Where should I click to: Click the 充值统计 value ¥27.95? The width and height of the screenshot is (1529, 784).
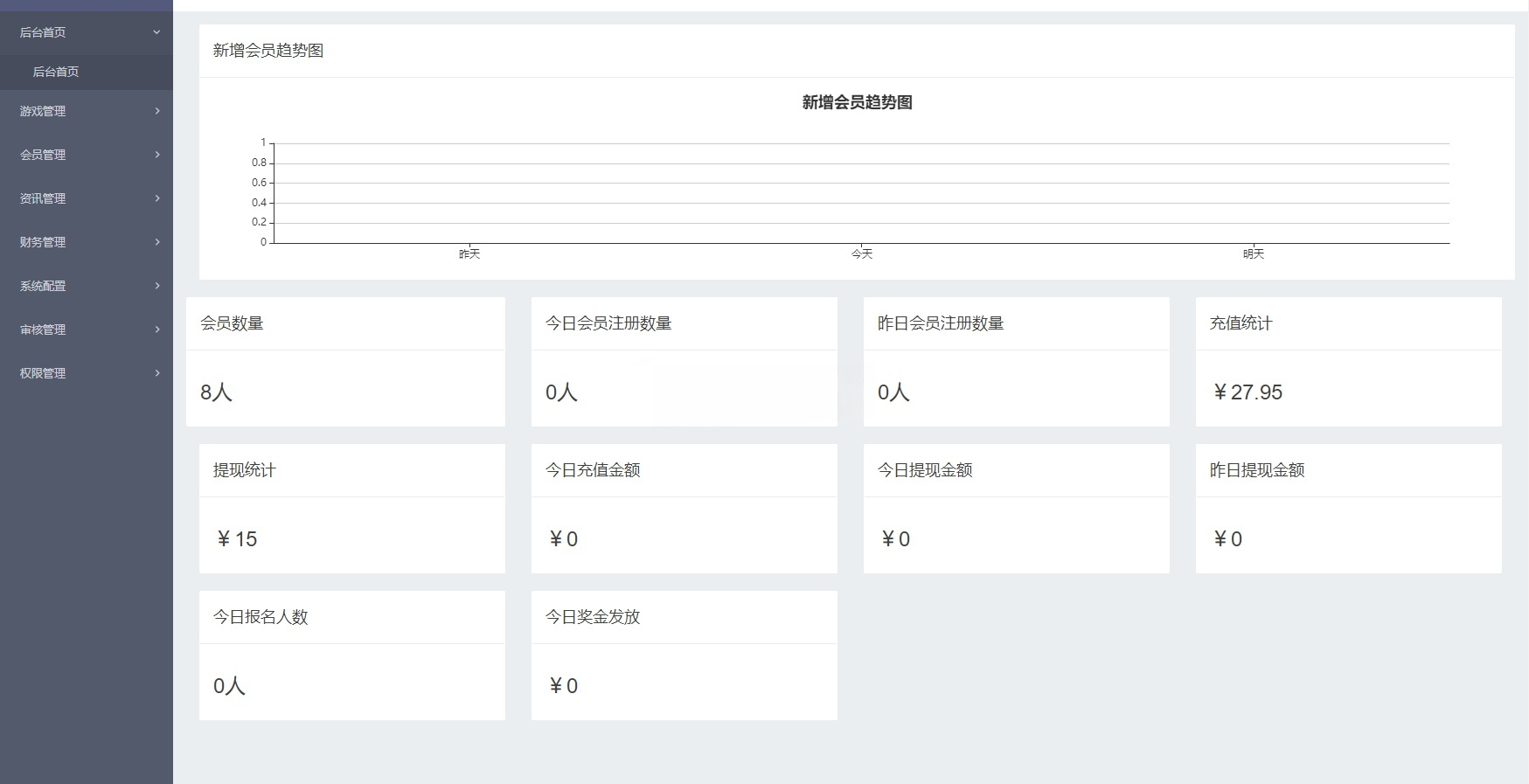pyautogui.click(x=1248, y=392)
